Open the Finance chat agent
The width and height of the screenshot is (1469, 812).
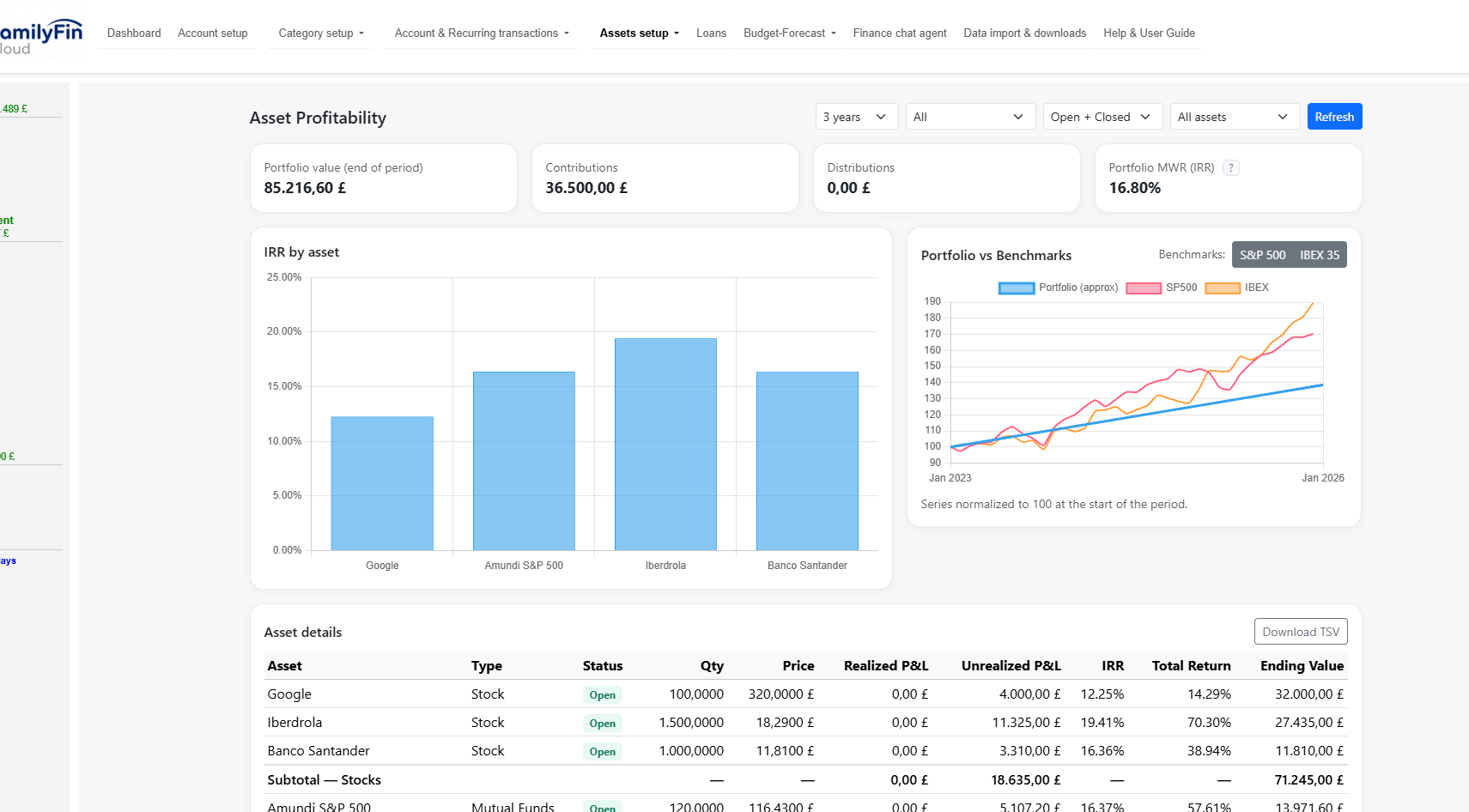click(x=900, y=33)
